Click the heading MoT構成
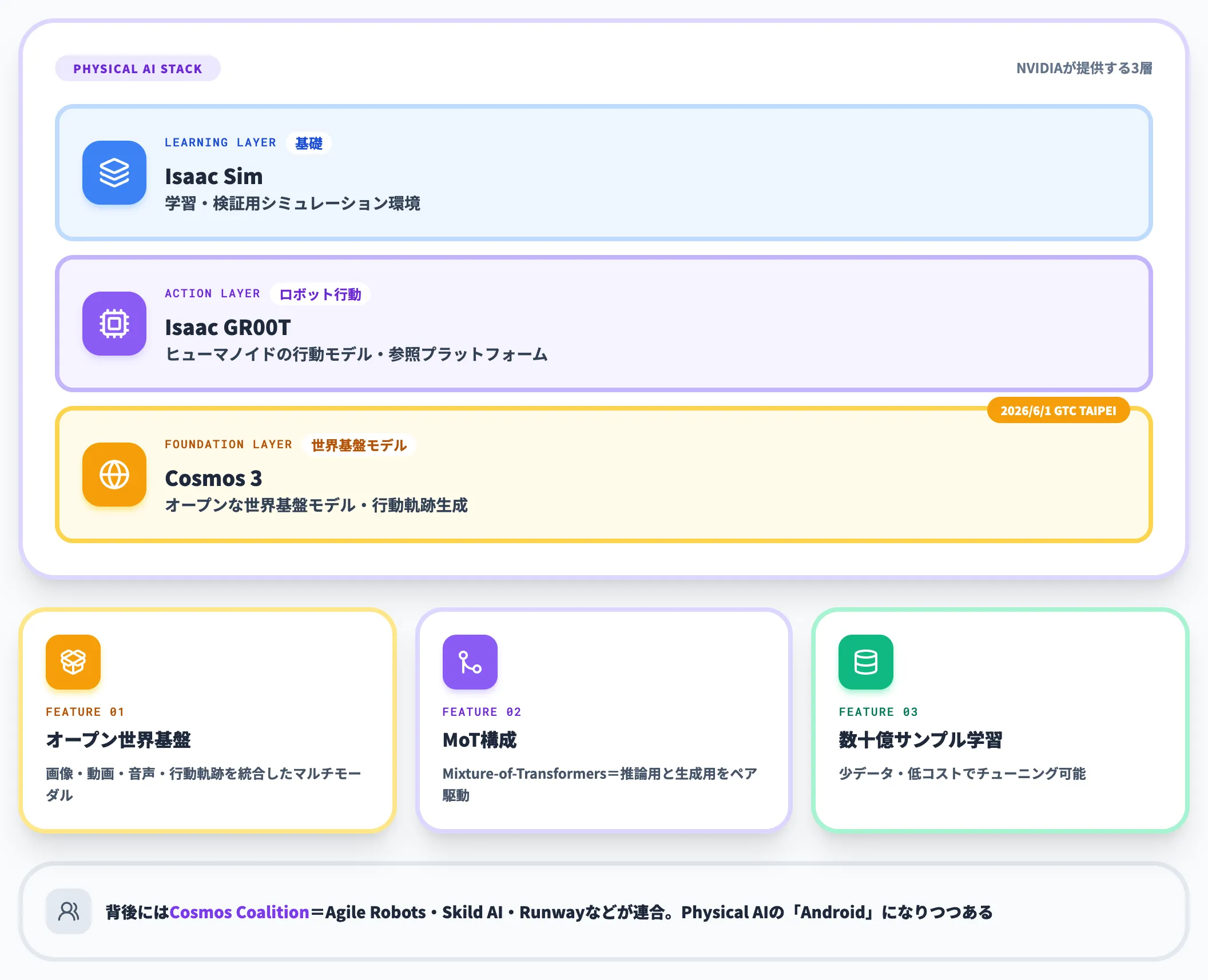Image resolution: width=1208 pixels, height=980 pixels. [x=479, y=739]
